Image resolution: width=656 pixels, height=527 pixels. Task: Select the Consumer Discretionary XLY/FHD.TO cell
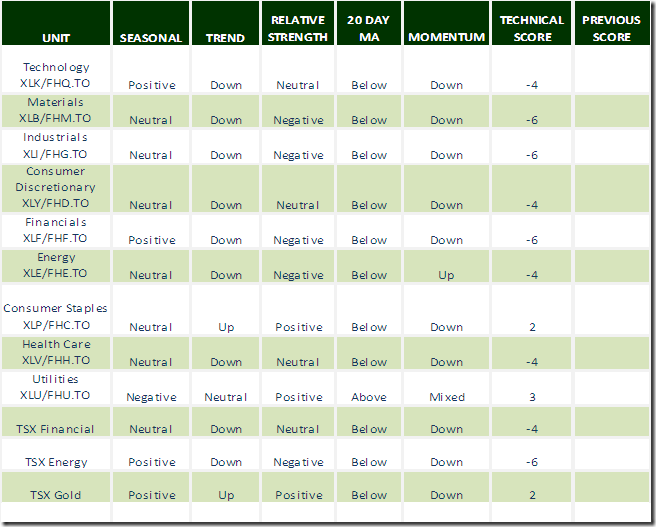(57, 187)
